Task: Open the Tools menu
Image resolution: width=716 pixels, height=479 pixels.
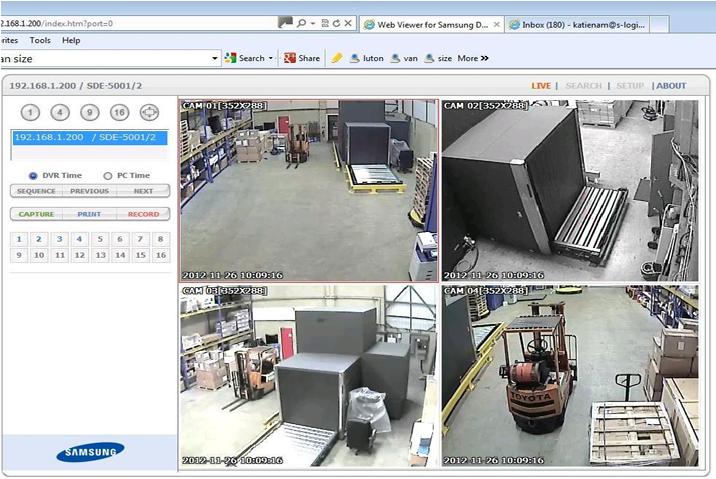Action: tap(40, 40)
